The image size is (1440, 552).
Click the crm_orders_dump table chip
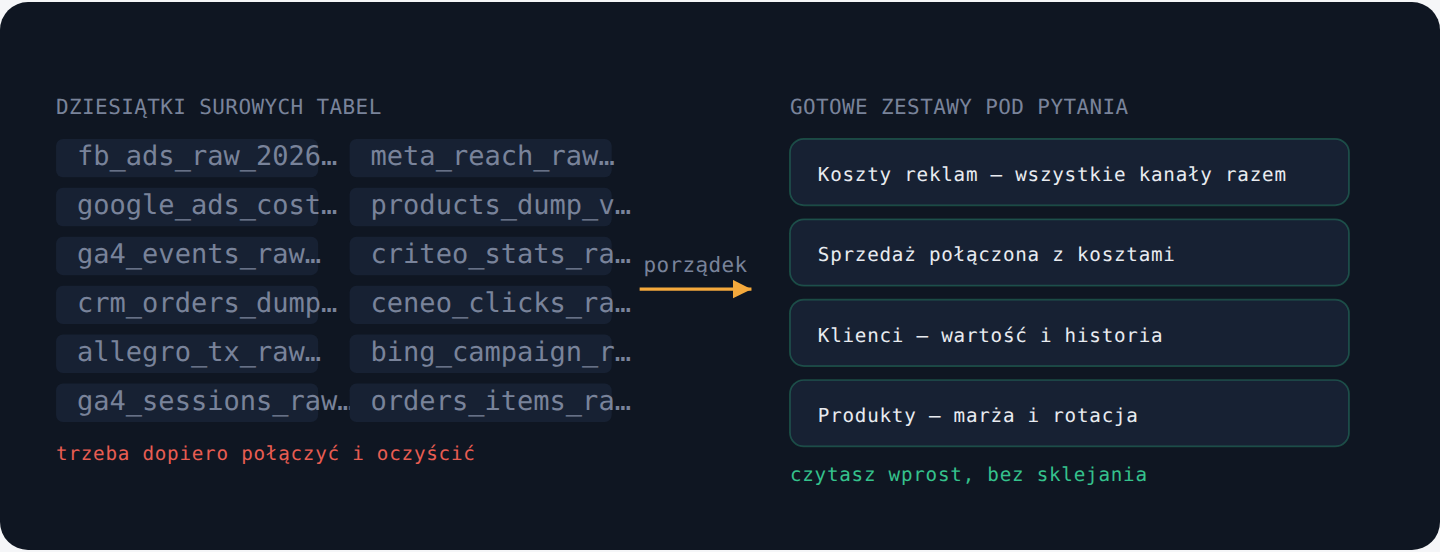click(187, 304)
